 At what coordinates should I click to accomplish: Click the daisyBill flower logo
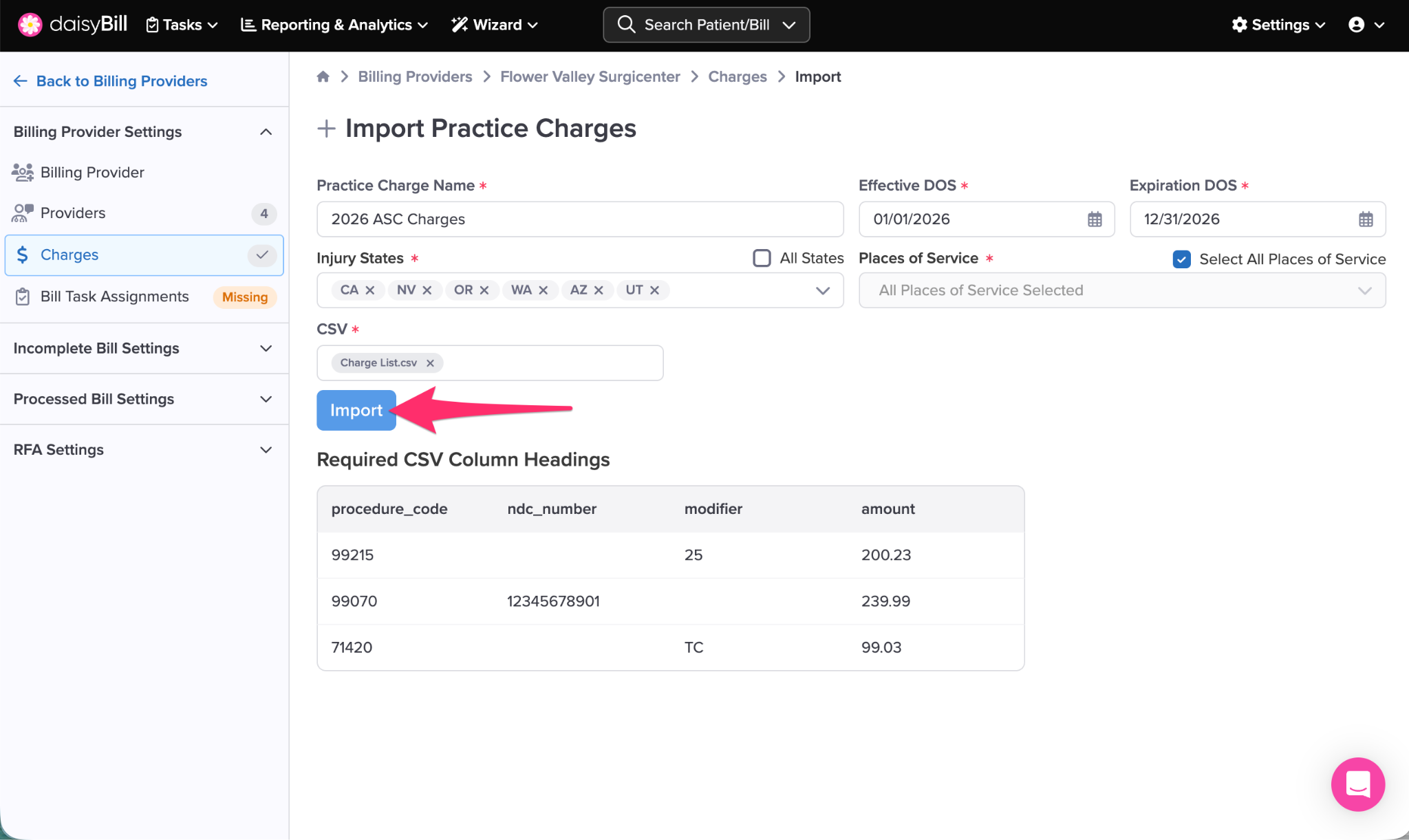click(x=30, y=25)
